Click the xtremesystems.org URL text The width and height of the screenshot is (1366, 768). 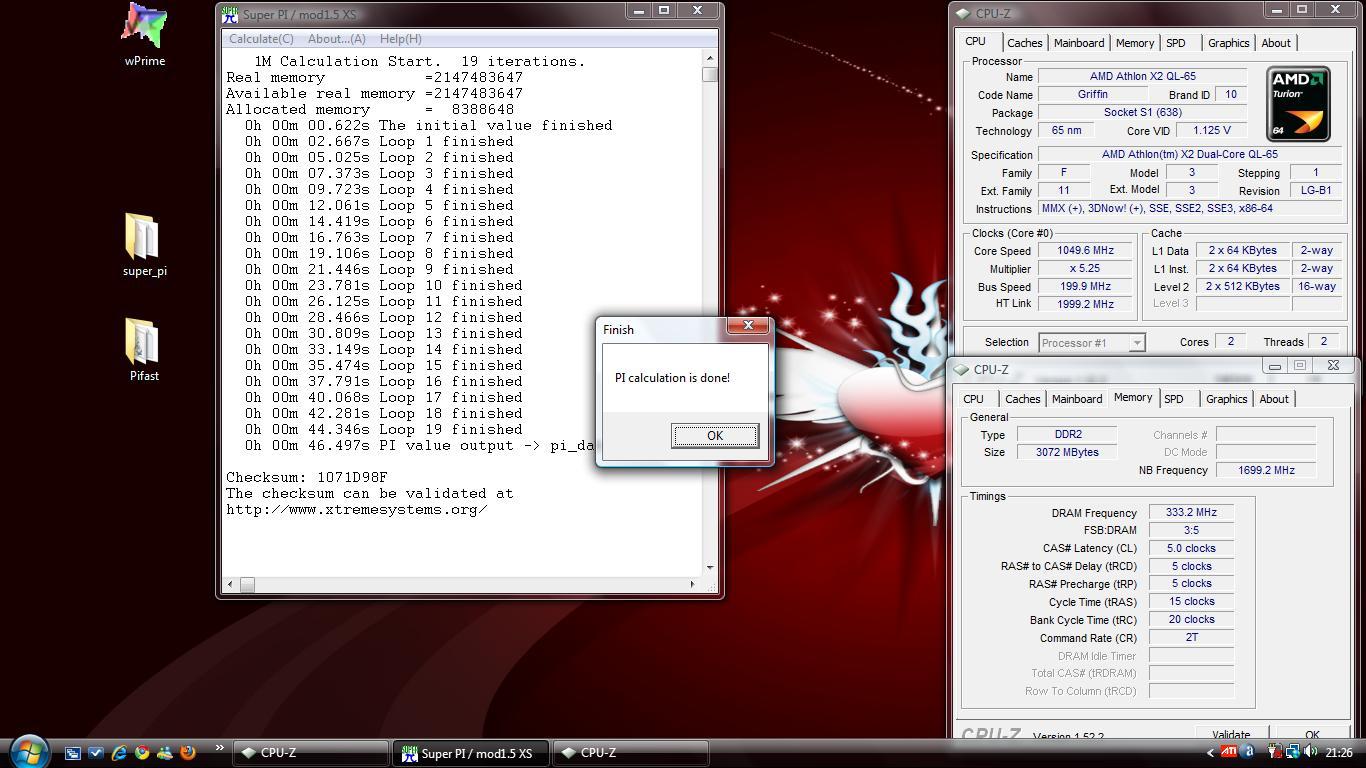357,509
